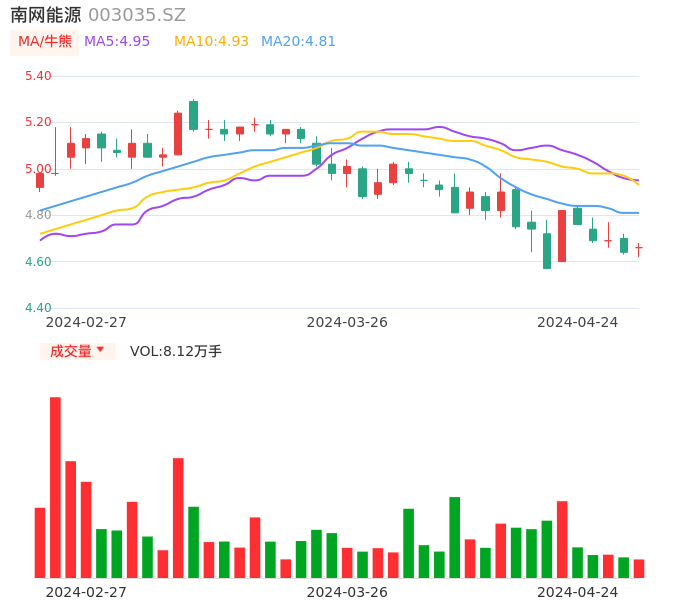686x606 pixels.
Task: Click the 2024-04-24 date under volume chart
Action: point(577,592)
